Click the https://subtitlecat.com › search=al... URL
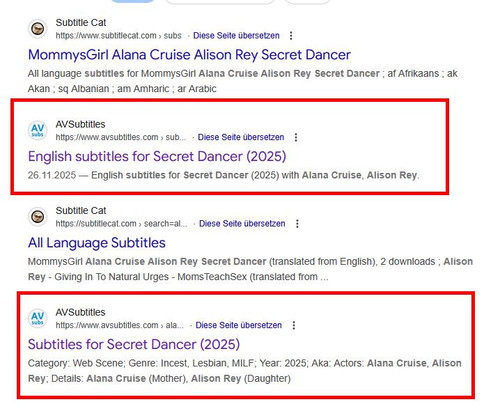Image resolution: width=500 pixels, height=407 pixels. (122, 224)
